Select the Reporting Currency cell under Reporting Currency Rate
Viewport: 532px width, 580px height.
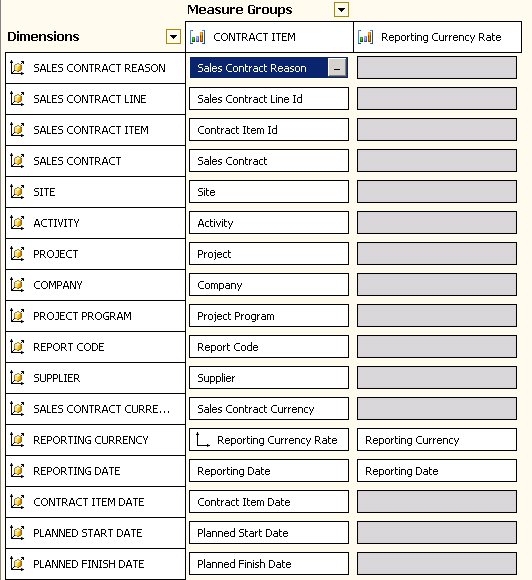[x=437, y=440]
